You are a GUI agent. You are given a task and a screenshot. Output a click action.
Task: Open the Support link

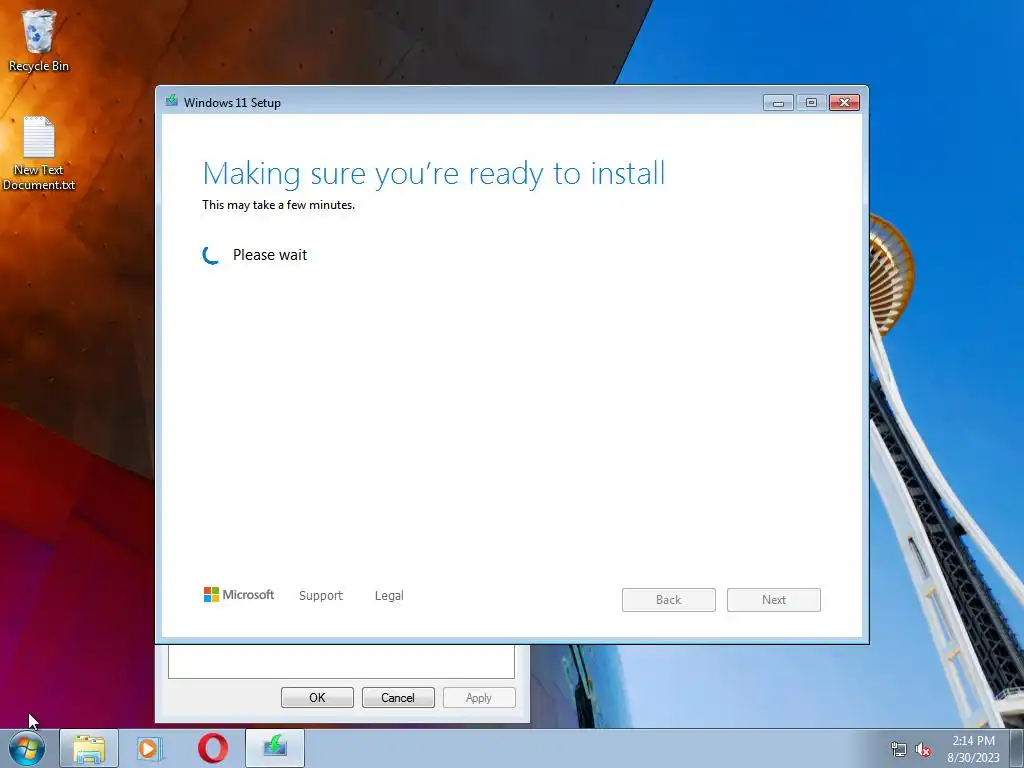coord(321,596)
